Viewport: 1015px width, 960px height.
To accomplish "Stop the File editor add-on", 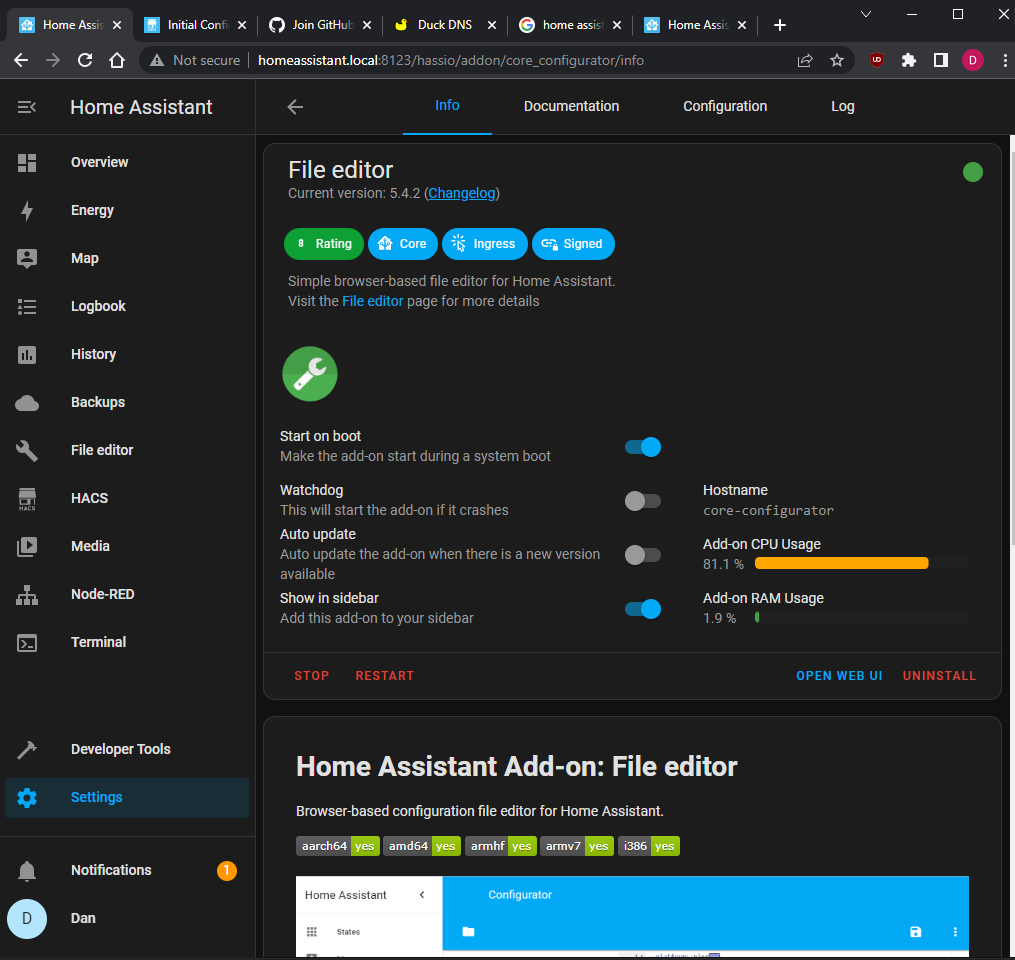I will point(311,676).
